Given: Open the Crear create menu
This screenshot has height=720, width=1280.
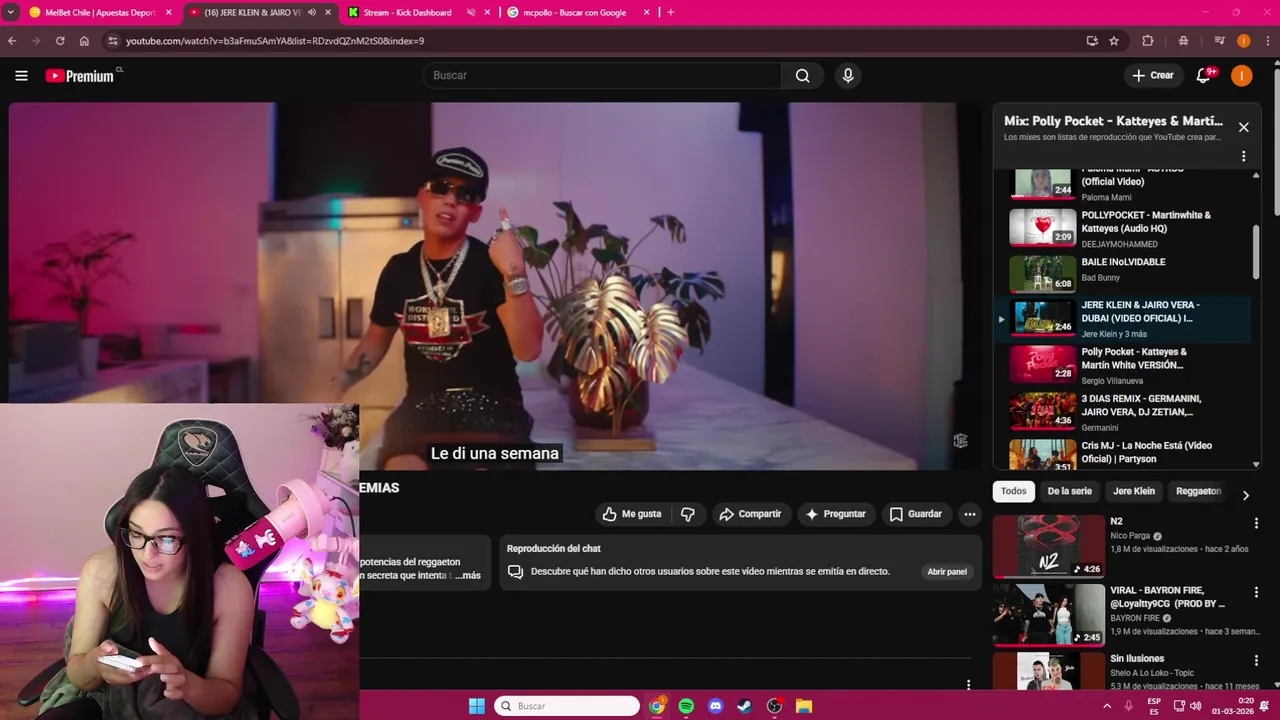Looking at the screenshot, I should (x=1153, y=76).
